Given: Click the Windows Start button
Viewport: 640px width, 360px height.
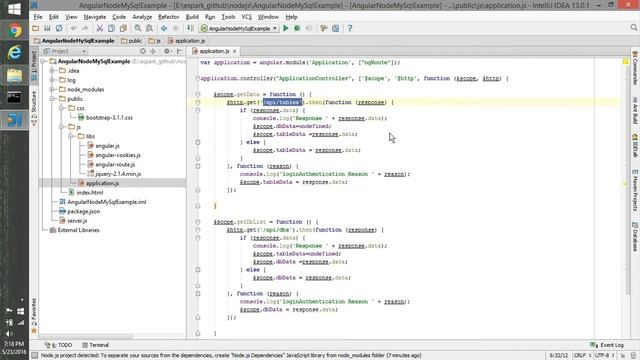Looking at the screenshot, I should pyautogui.click(x=14, y=9).
